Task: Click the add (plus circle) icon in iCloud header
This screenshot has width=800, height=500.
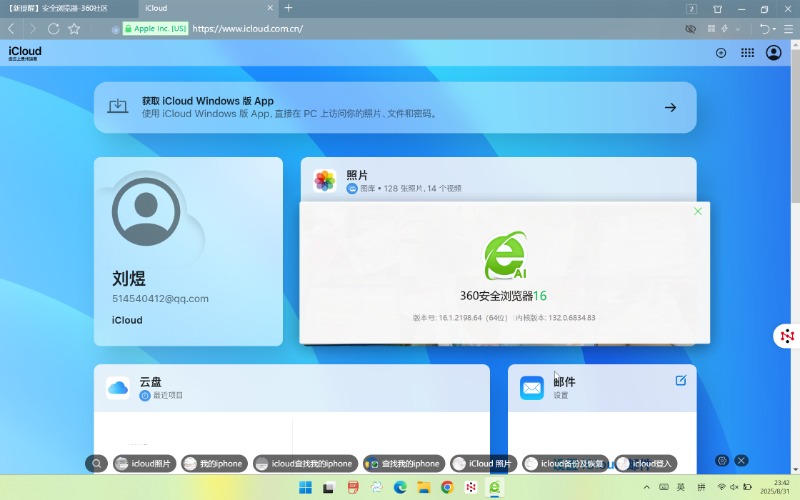Action: 721,53
